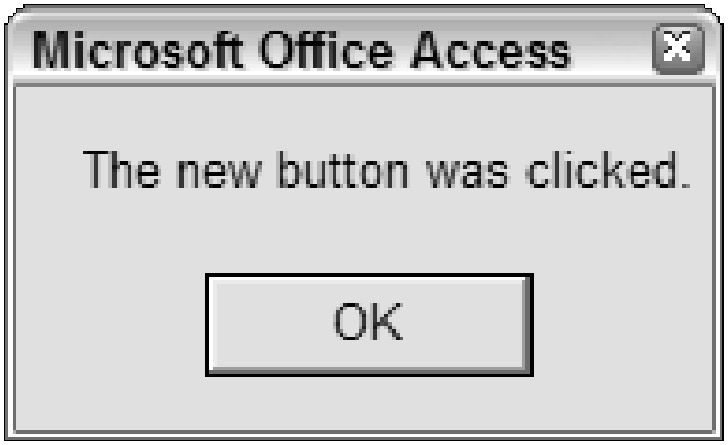The height and width of the screenshot is (445, 728).
Task: Confirm the new button message with OK
Action: coord(368,324)
